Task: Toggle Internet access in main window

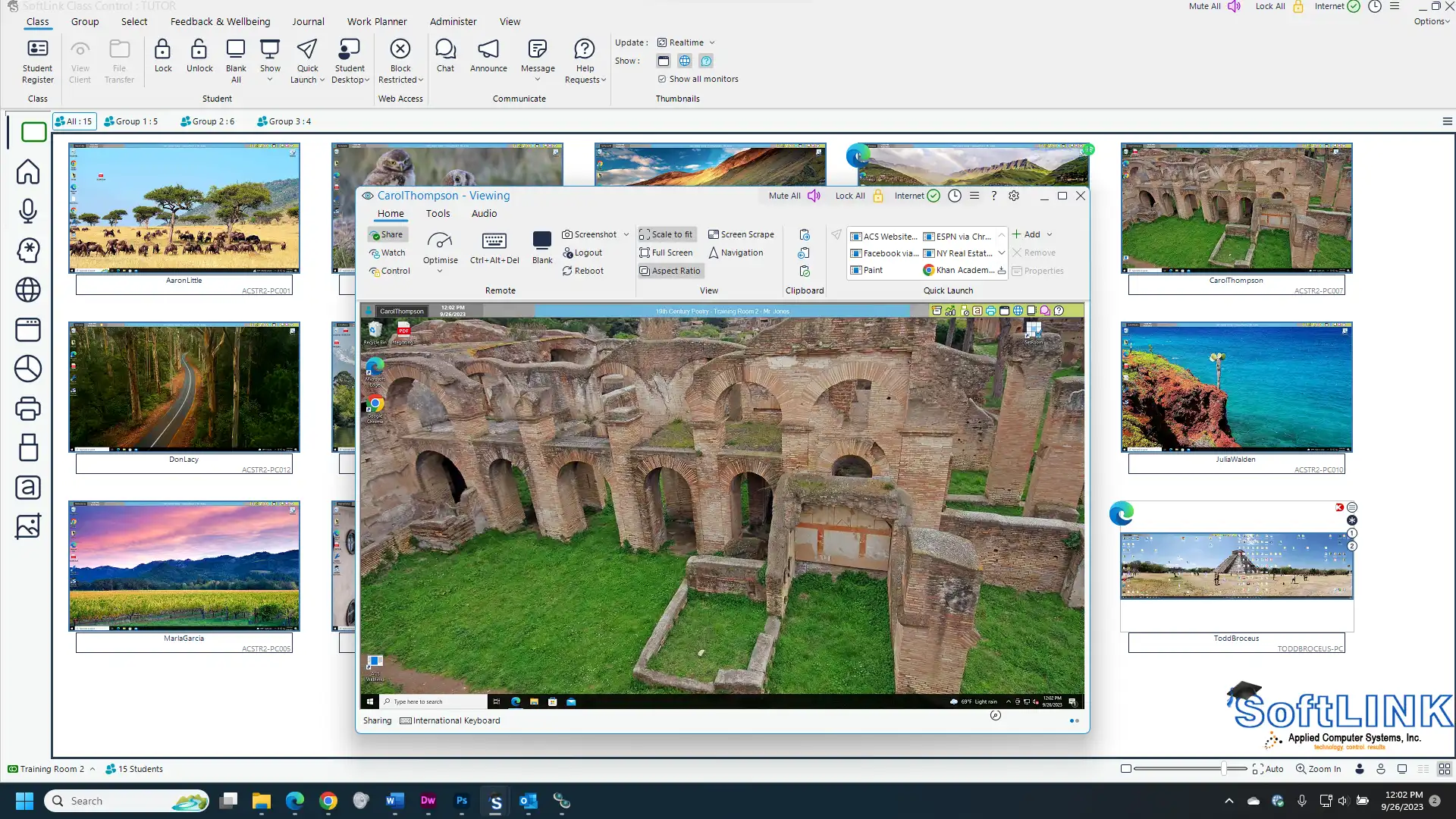Action: 1338,6
